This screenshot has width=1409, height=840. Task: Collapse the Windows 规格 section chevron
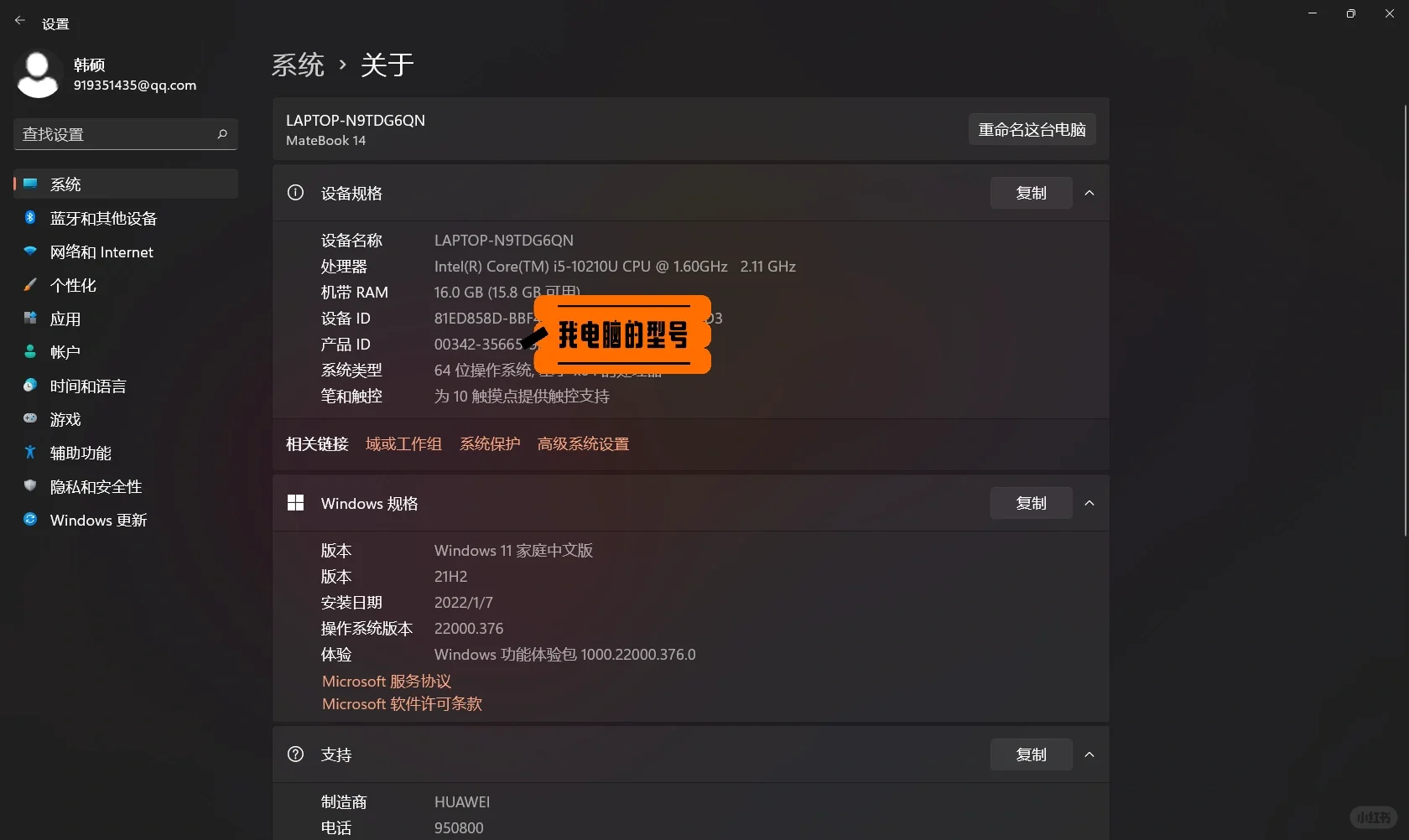pos(1089,503)
